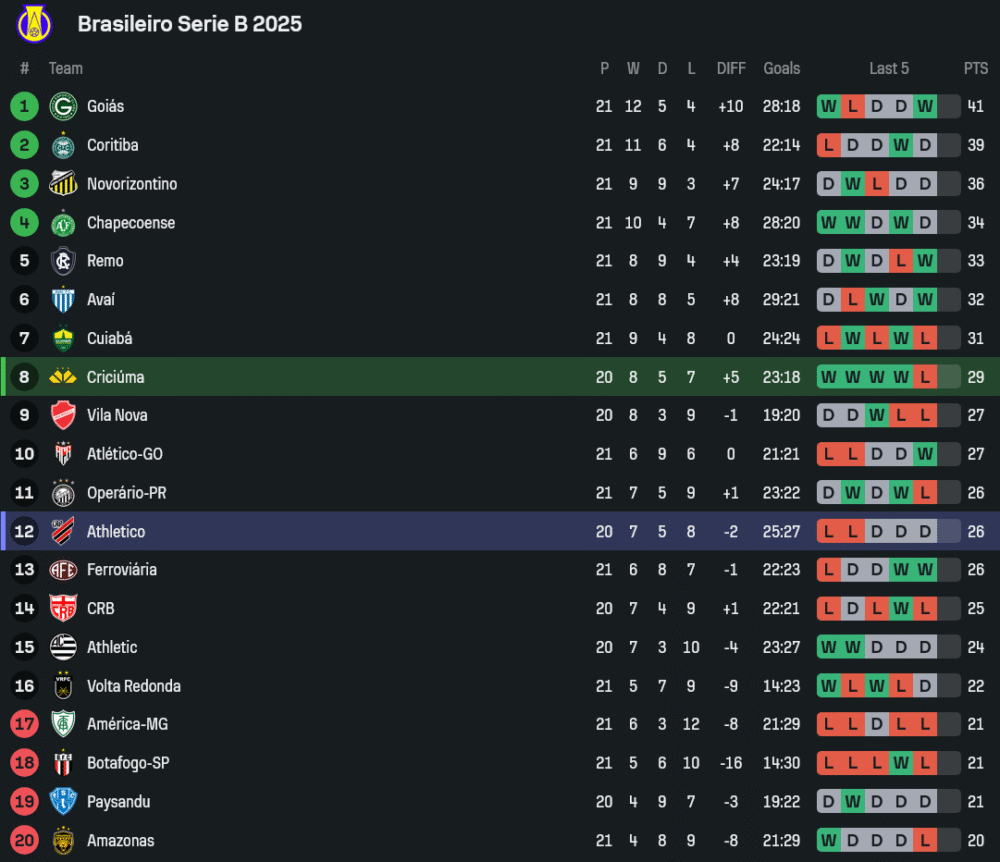Click the Paysandu club crest
1000x862 pixels.
[63, 802]
